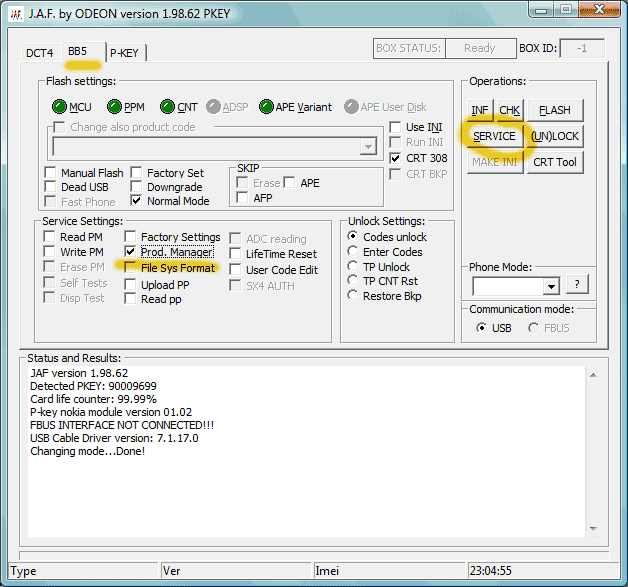Image resolution: width=628 pixels, height=587 pixels.
Task: Minimize the J.A.F. window
Action: click(x=541, y=10)
